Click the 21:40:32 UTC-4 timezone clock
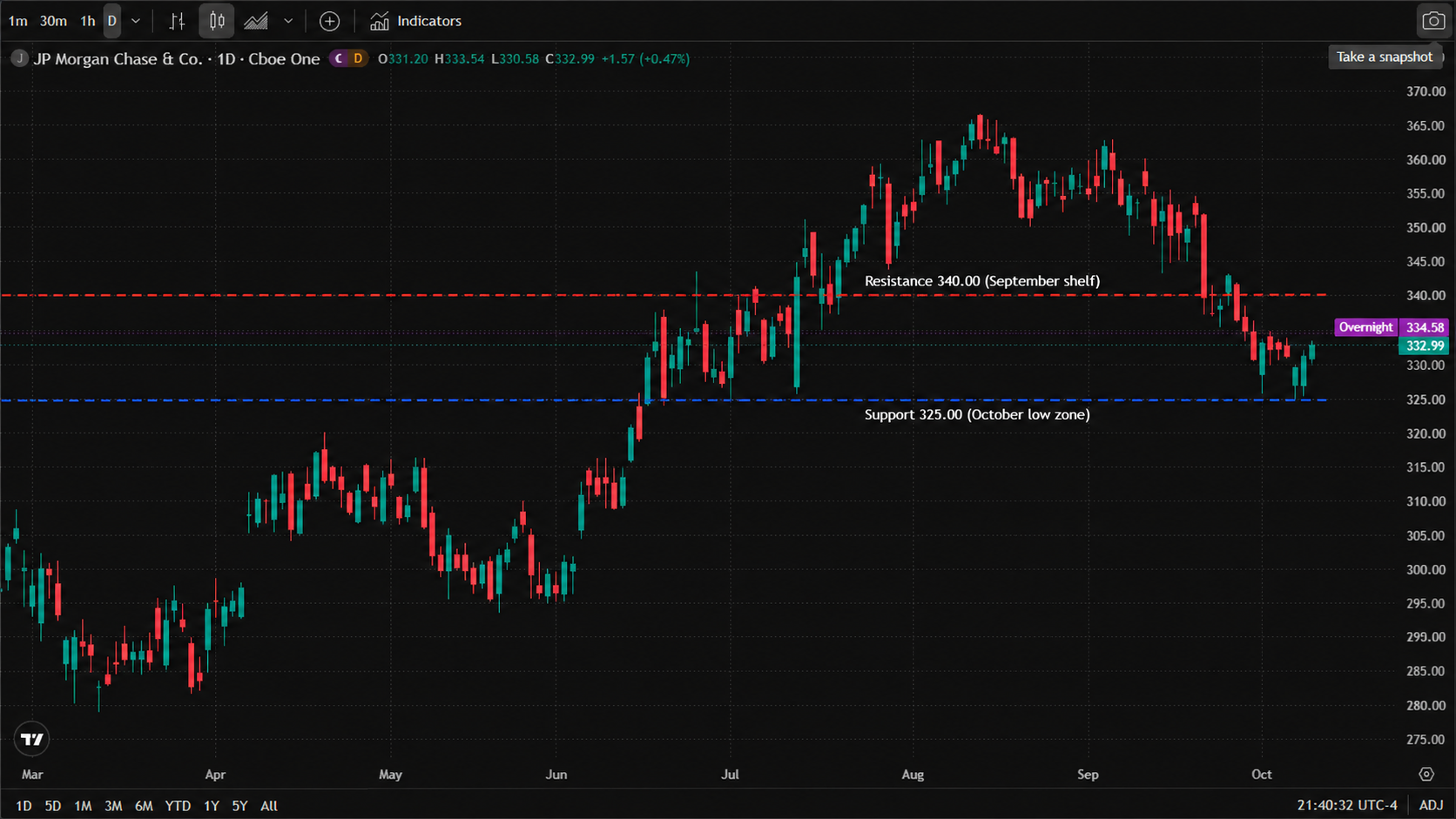The image size is (1456, 819). click(1347, 806)
